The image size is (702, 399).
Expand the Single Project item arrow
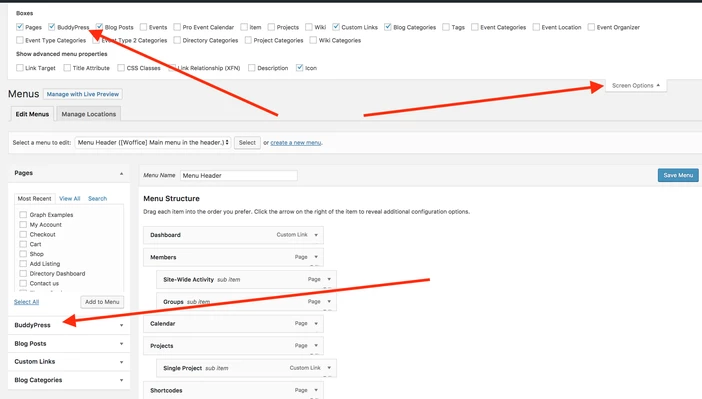[x=329, y=368]
